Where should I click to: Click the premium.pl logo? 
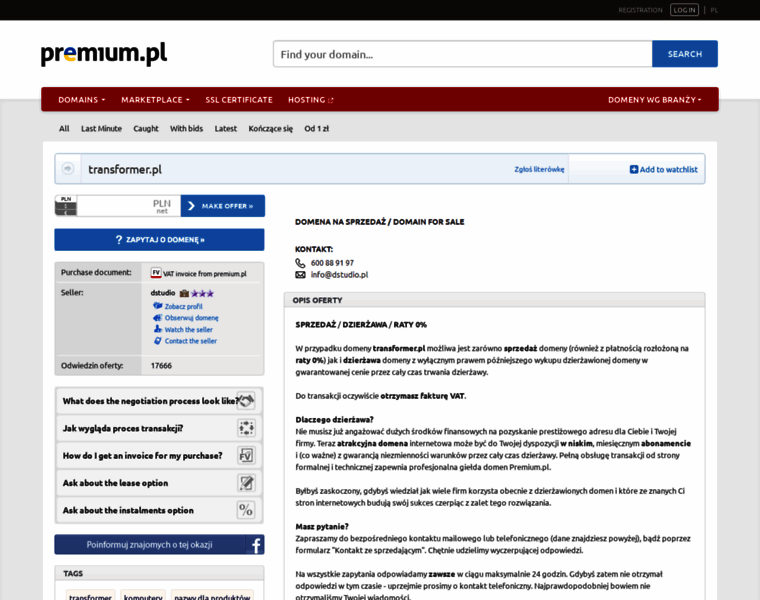[104, 53]
